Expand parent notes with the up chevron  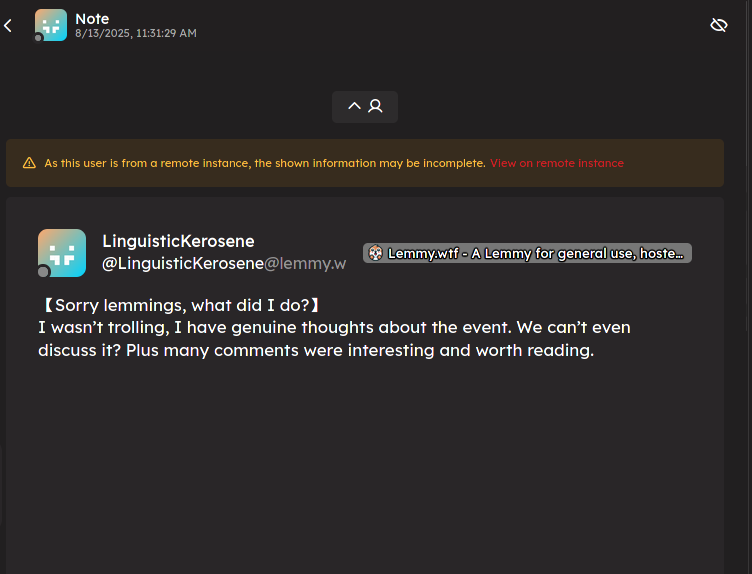(354, 106)
